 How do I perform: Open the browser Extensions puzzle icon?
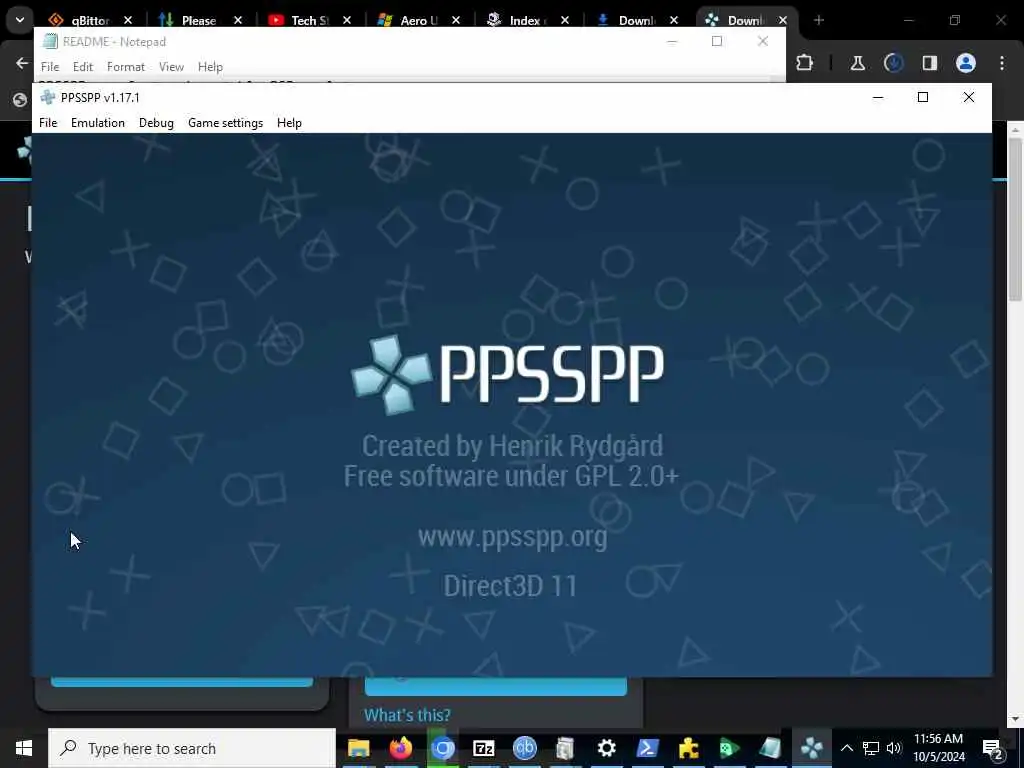click(805, 63)
